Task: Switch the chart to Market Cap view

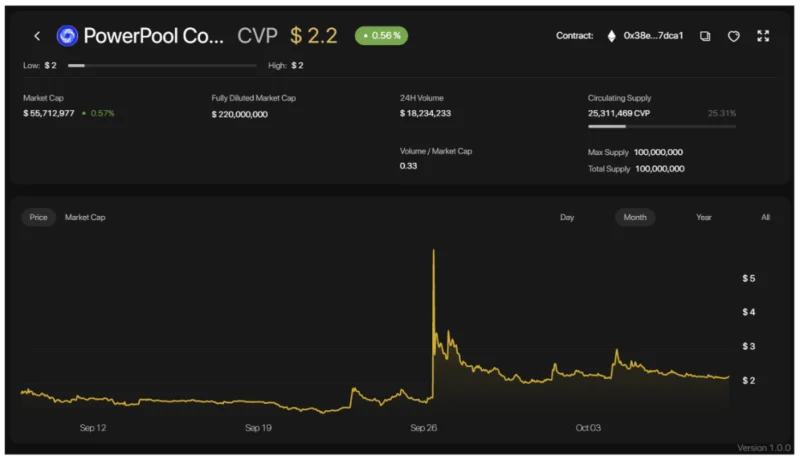Action: [x=85, y=217]
